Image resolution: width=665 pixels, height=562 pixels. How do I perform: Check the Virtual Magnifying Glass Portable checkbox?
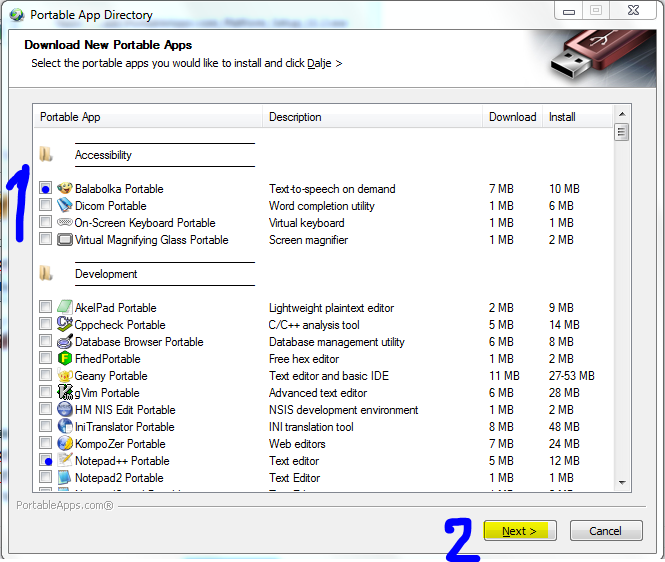(x=45, y=239)
